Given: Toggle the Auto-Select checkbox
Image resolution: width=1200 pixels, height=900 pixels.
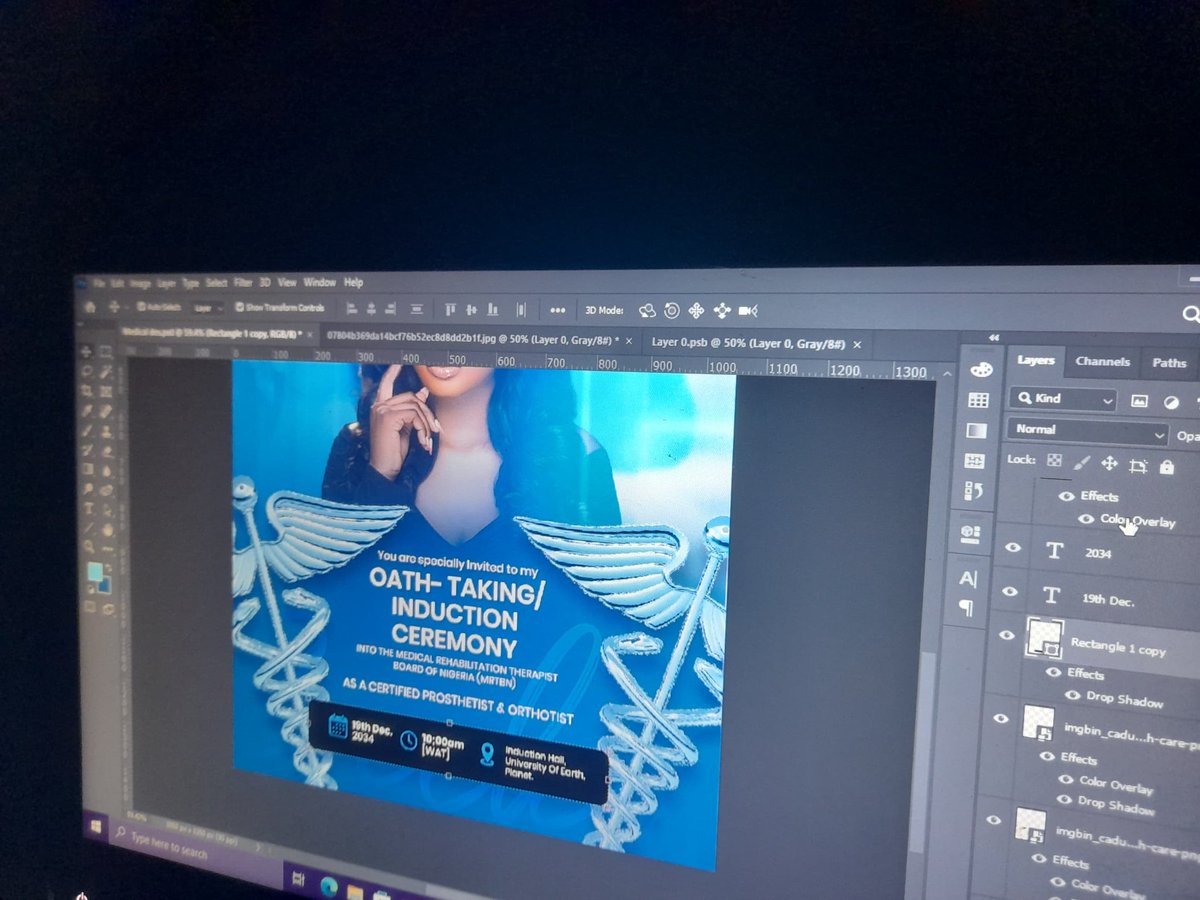Looking at the screenshot, I should coord(141,307).
